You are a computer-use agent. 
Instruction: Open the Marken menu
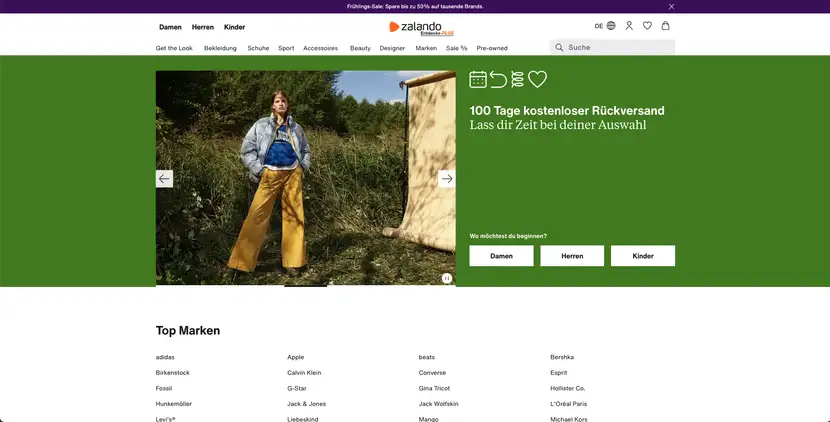426,48
